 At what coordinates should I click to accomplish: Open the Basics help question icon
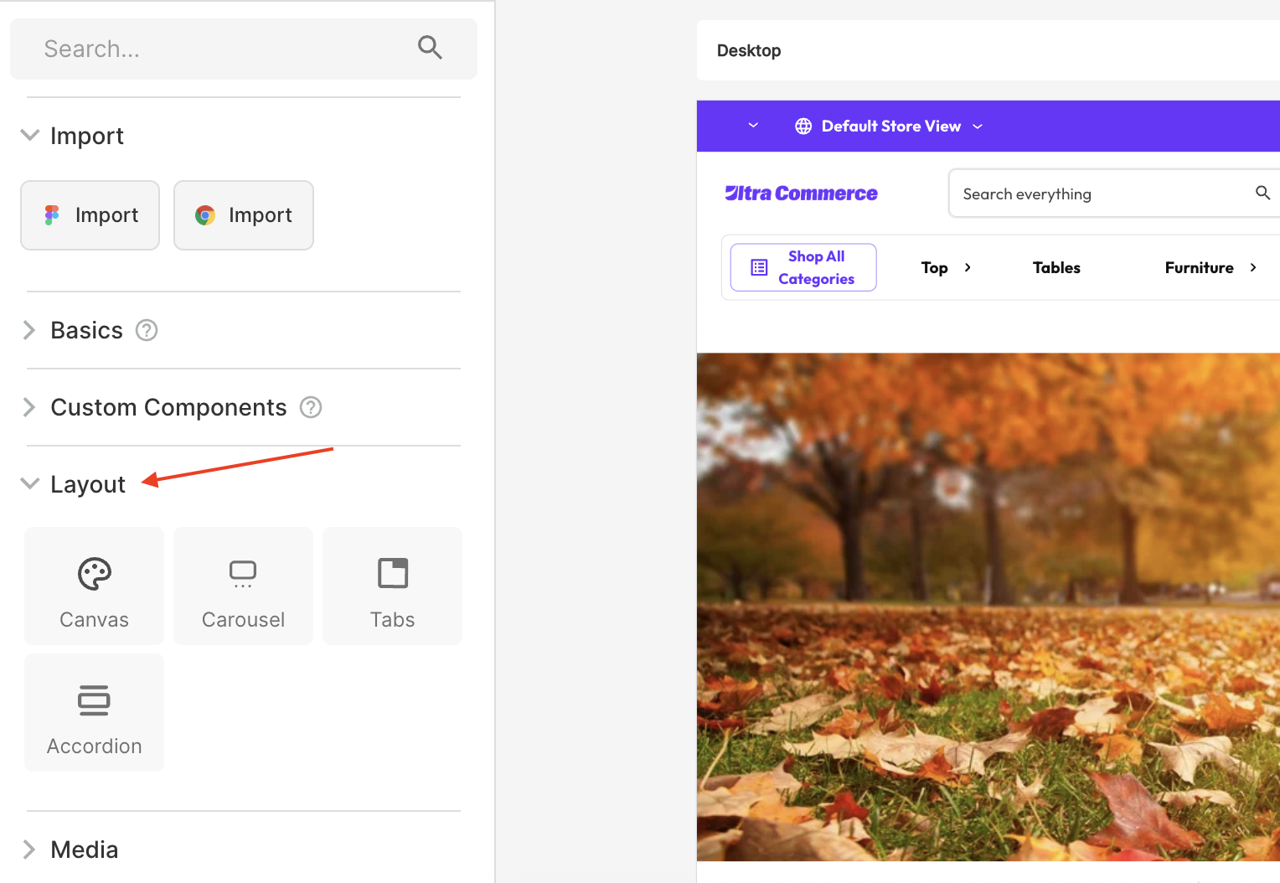pyautogui.click(x=146, y=330)
